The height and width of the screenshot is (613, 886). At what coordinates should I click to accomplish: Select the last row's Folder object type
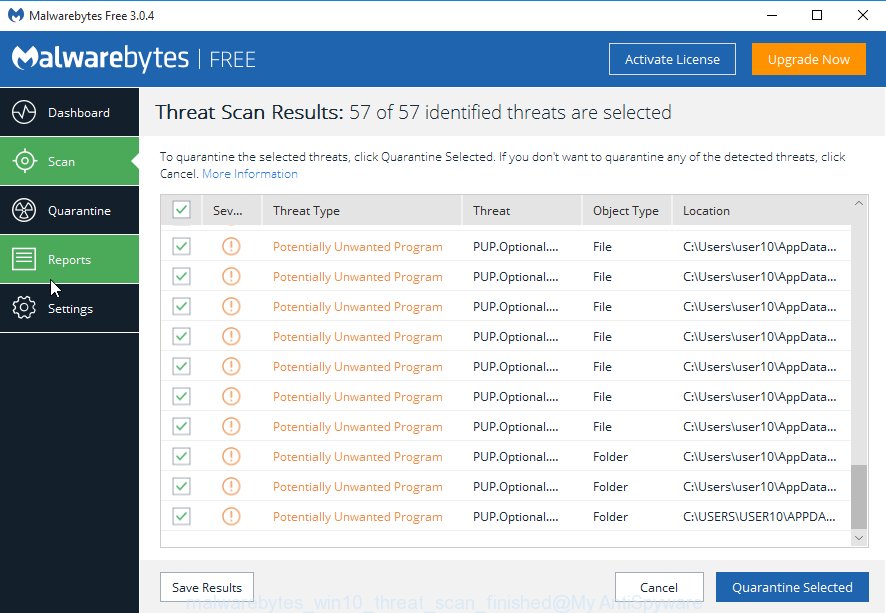pos(610,516)
